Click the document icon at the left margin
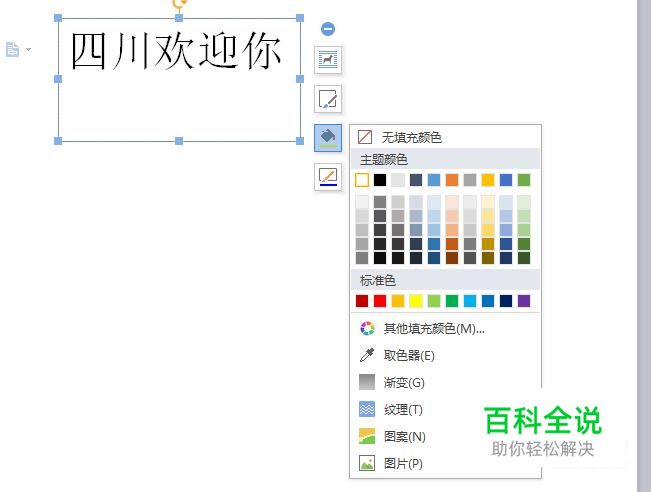Viewport: 651px width, 492px height. [12, 49]
